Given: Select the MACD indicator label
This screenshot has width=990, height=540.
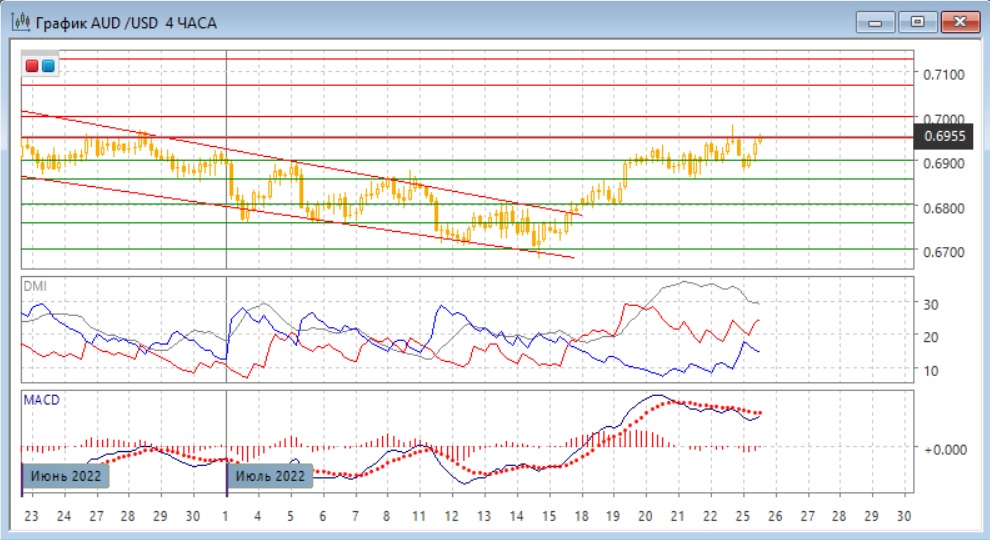Looking at the screenshot, I should (x=40, y=400).
